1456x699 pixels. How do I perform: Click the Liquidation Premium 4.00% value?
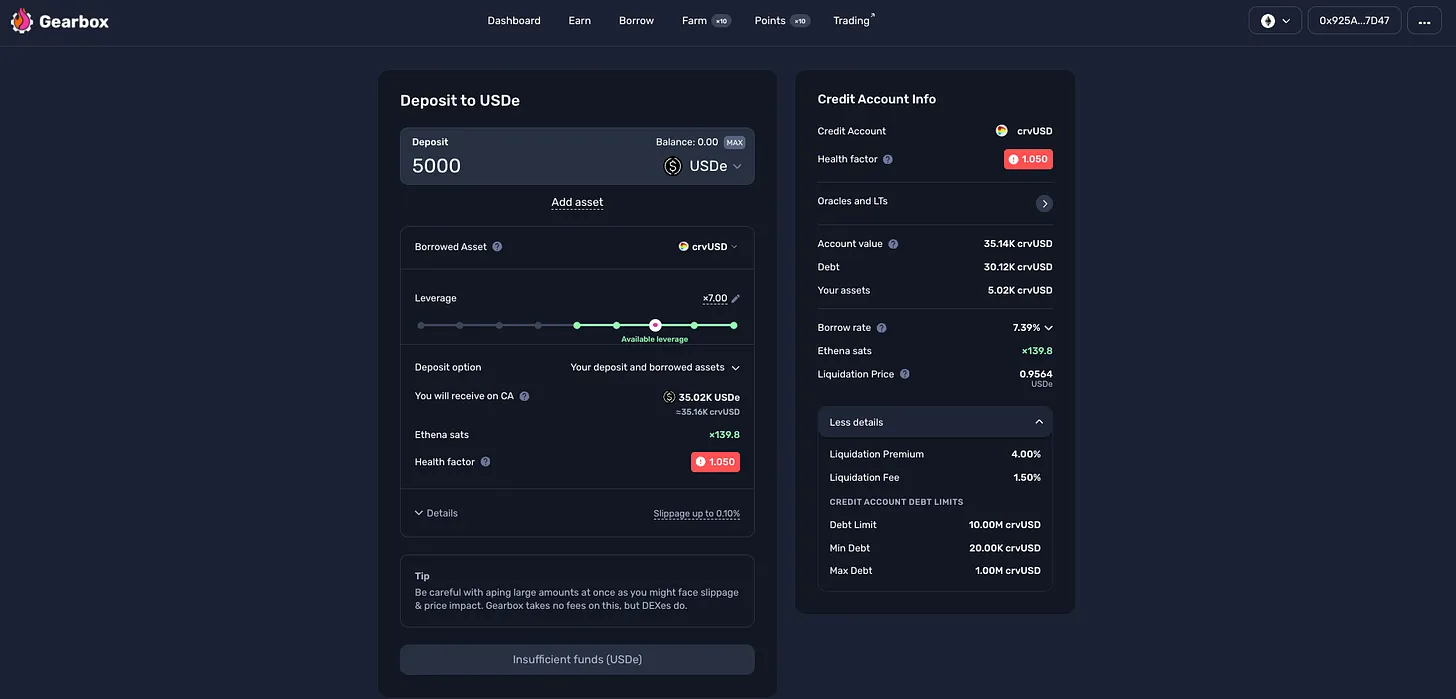1026,454
